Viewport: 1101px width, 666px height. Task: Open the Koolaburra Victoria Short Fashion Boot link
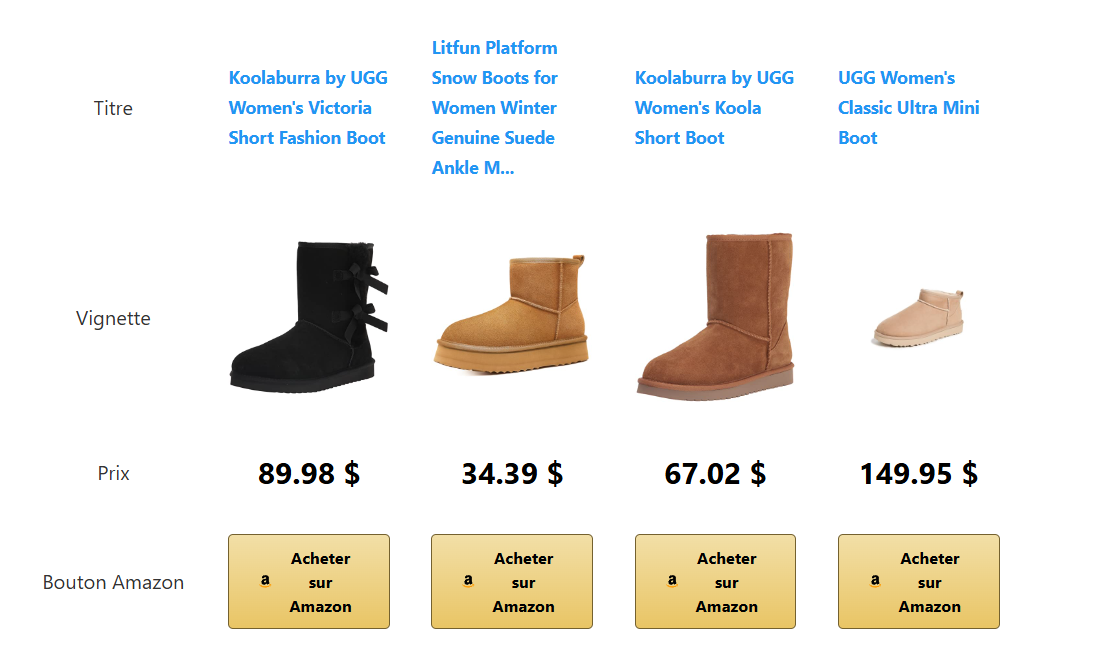point(307,107)
